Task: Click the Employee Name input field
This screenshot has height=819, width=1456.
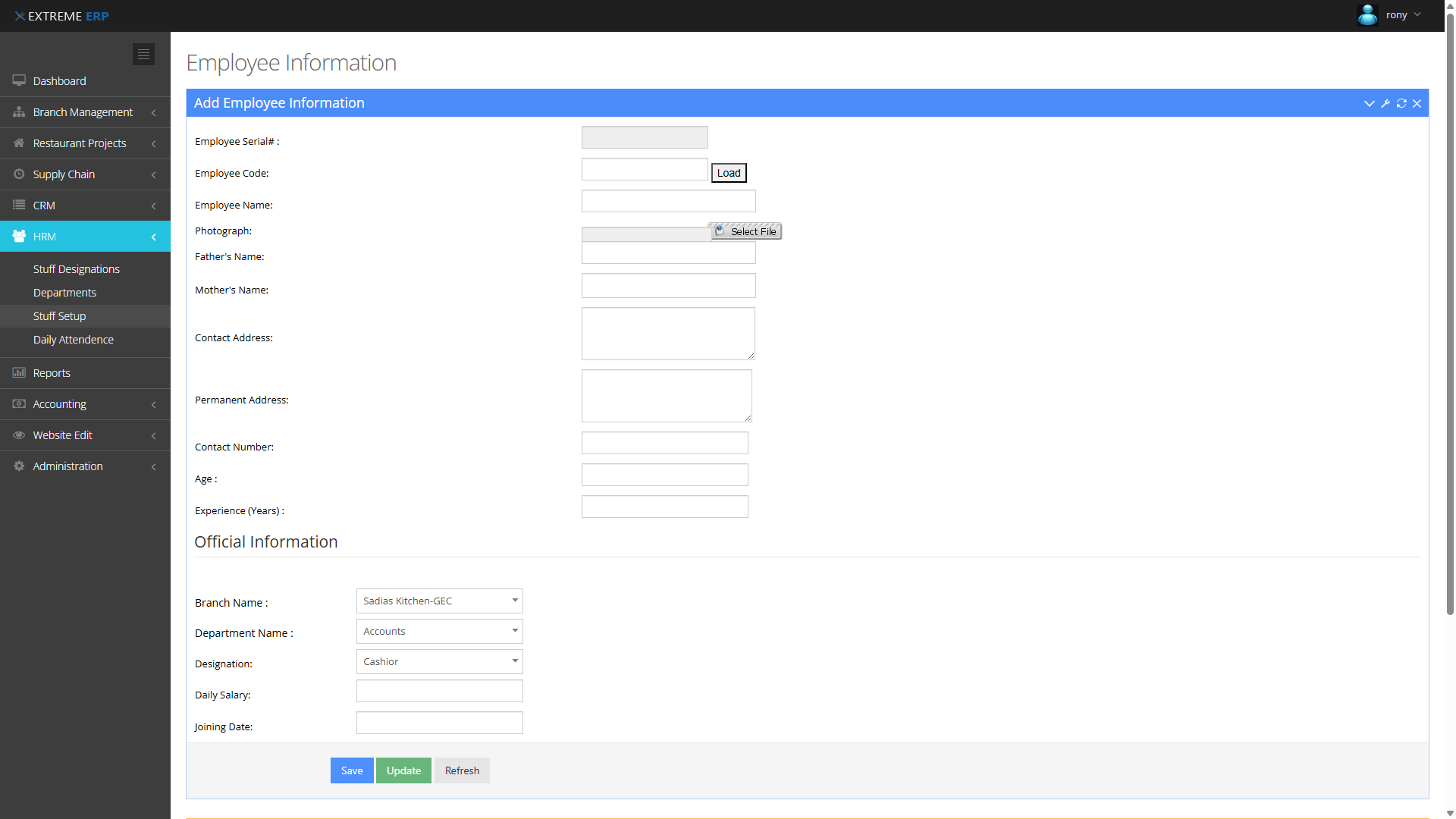Action: pyautogui.click(x=668, y=201)
